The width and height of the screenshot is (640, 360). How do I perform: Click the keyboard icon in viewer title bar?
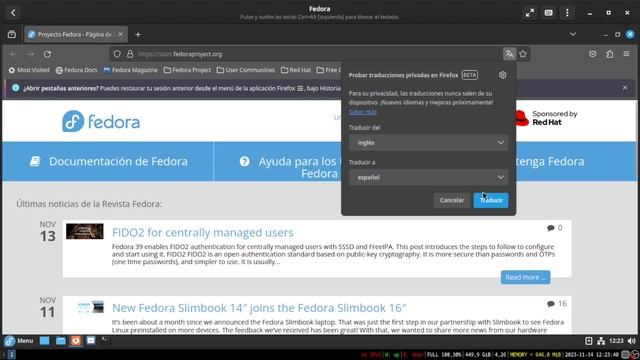pyautogui.click(x=549, y=13)
